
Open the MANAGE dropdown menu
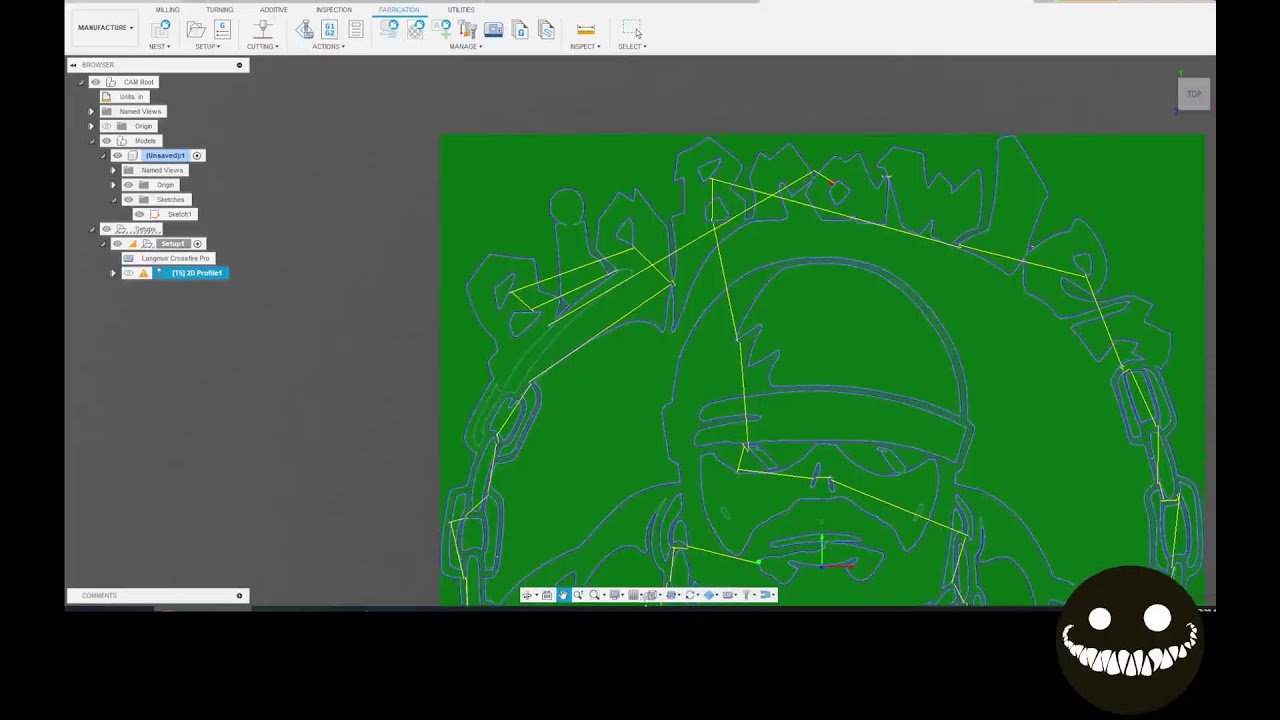coord(466,47)
